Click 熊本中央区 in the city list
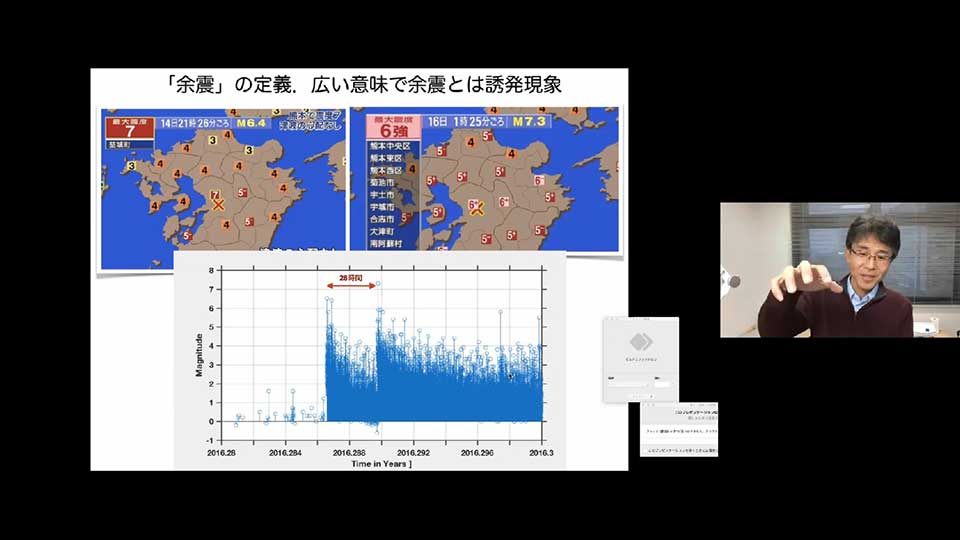Viewport: 960px width, 540px height. [390, 146]
